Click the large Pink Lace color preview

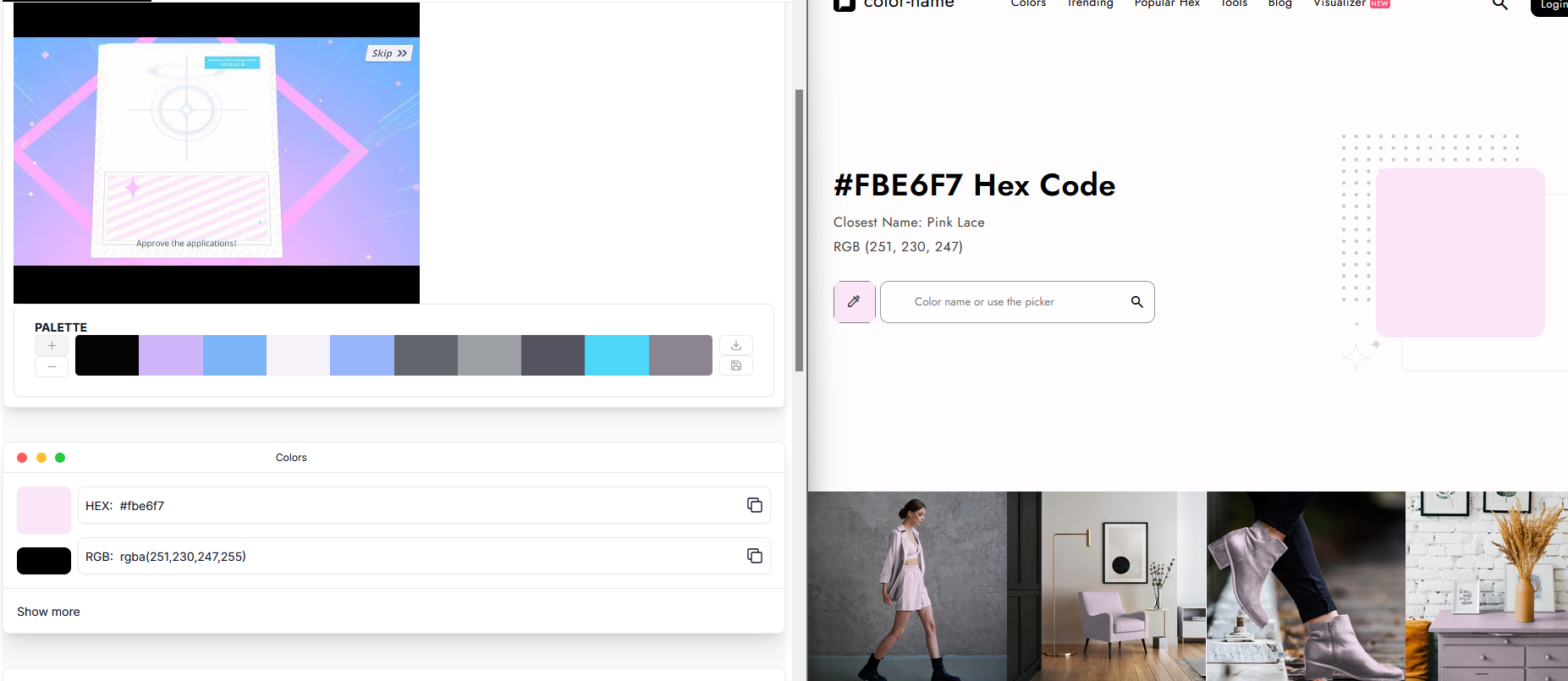[1460, 253]
